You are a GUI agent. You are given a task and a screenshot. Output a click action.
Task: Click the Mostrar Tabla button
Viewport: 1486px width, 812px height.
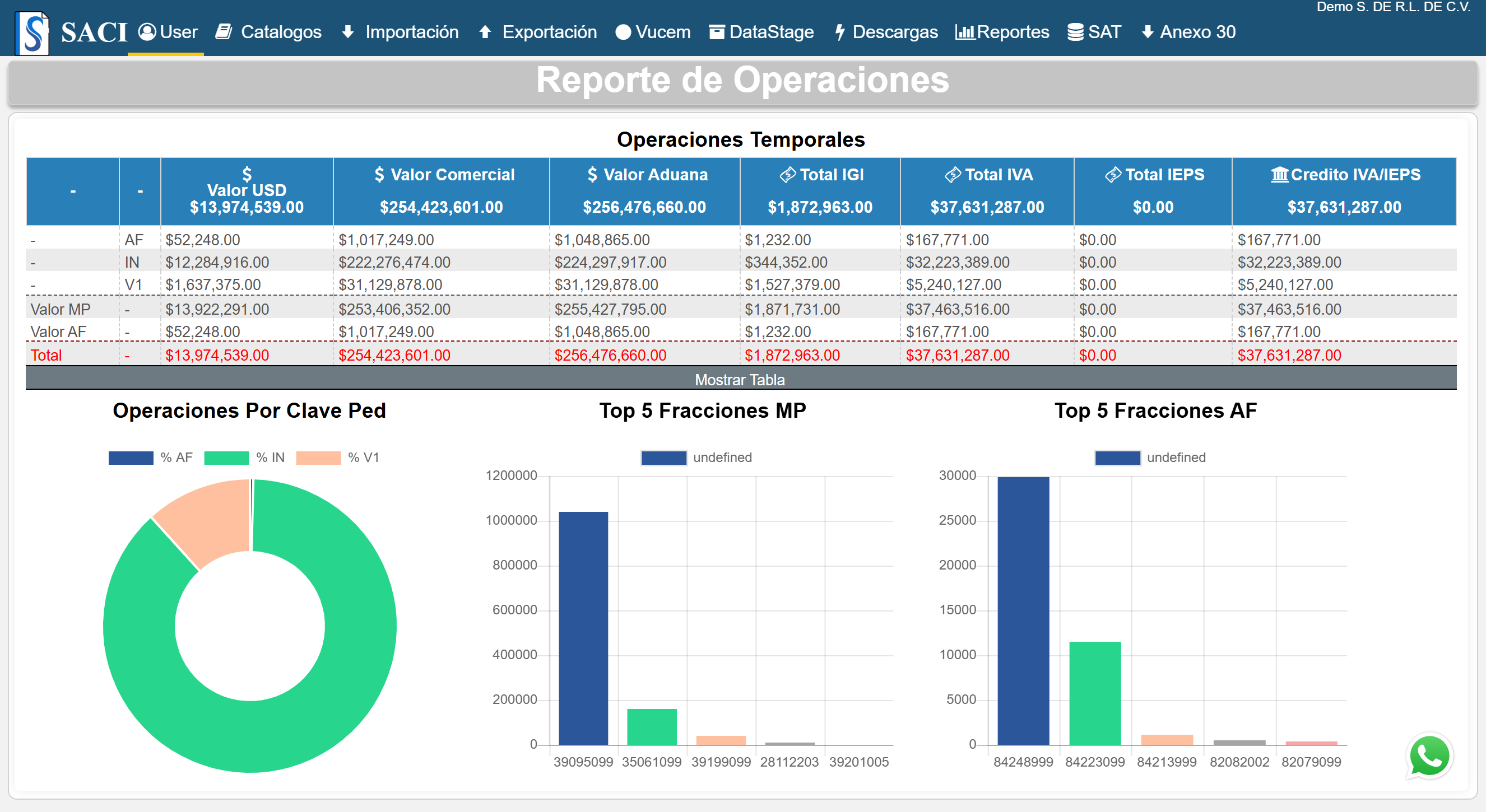tap(740, 380)
